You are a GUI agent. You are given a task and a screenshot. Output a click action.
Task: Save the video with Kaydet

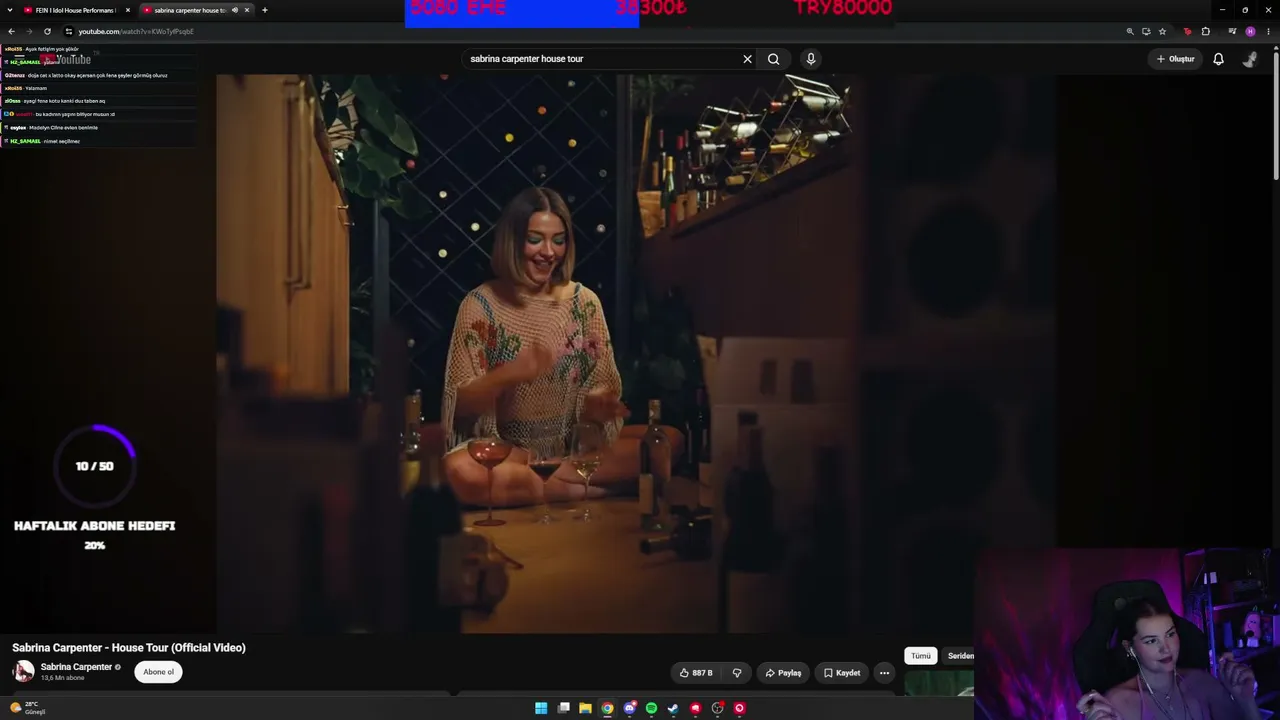pyautogui.click(x=841, y=673)
